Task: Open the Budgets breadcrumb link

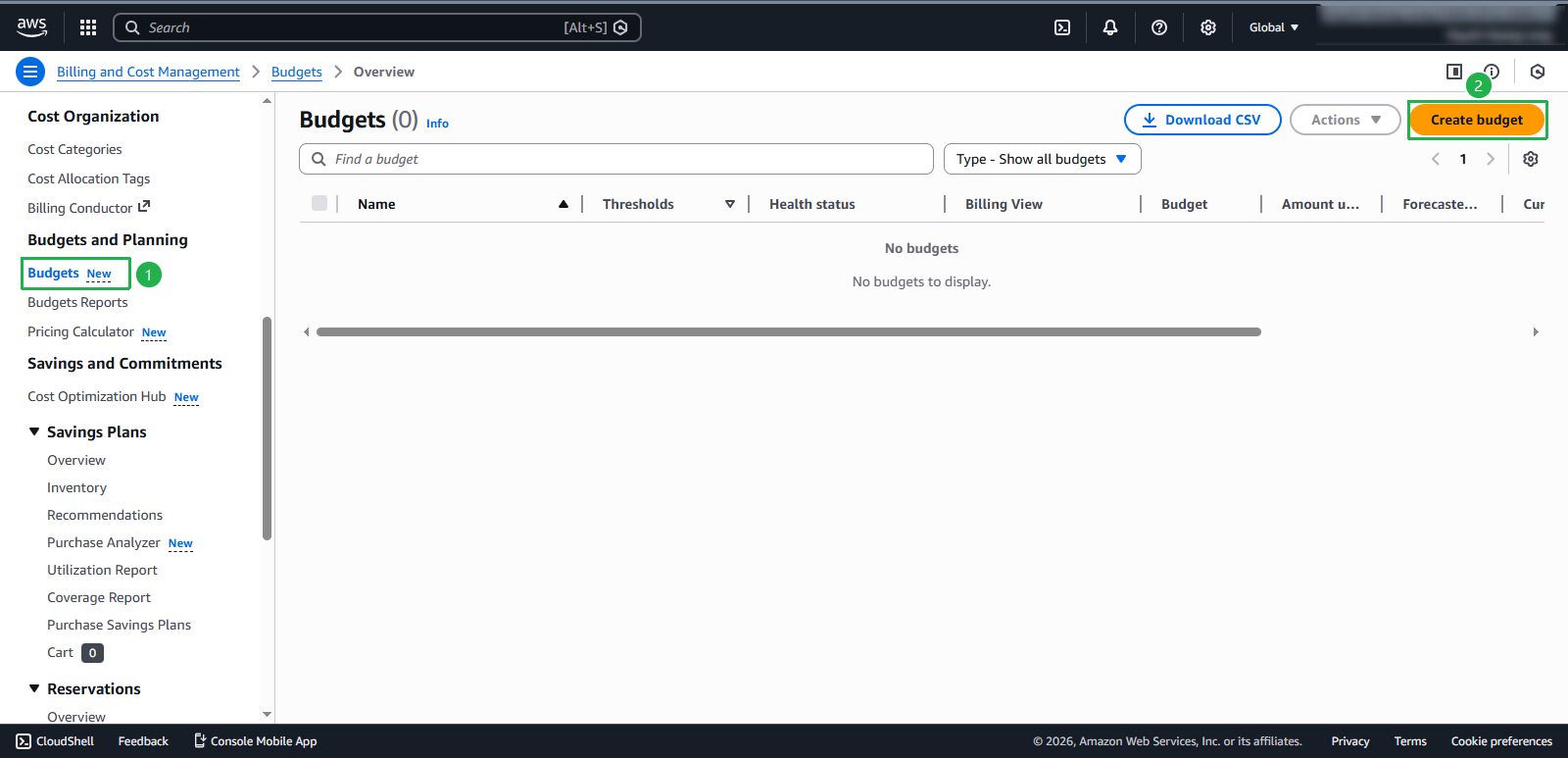Action: click(297, 72)
